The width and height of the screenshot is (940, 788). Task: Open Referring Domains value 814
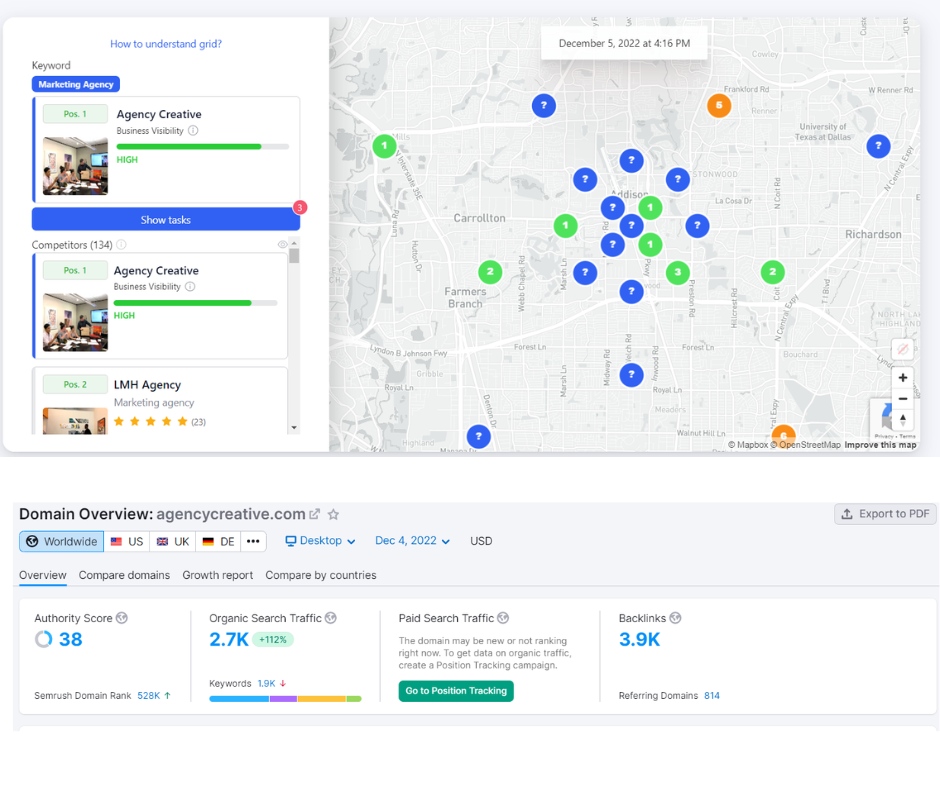(x=712, y=696)
